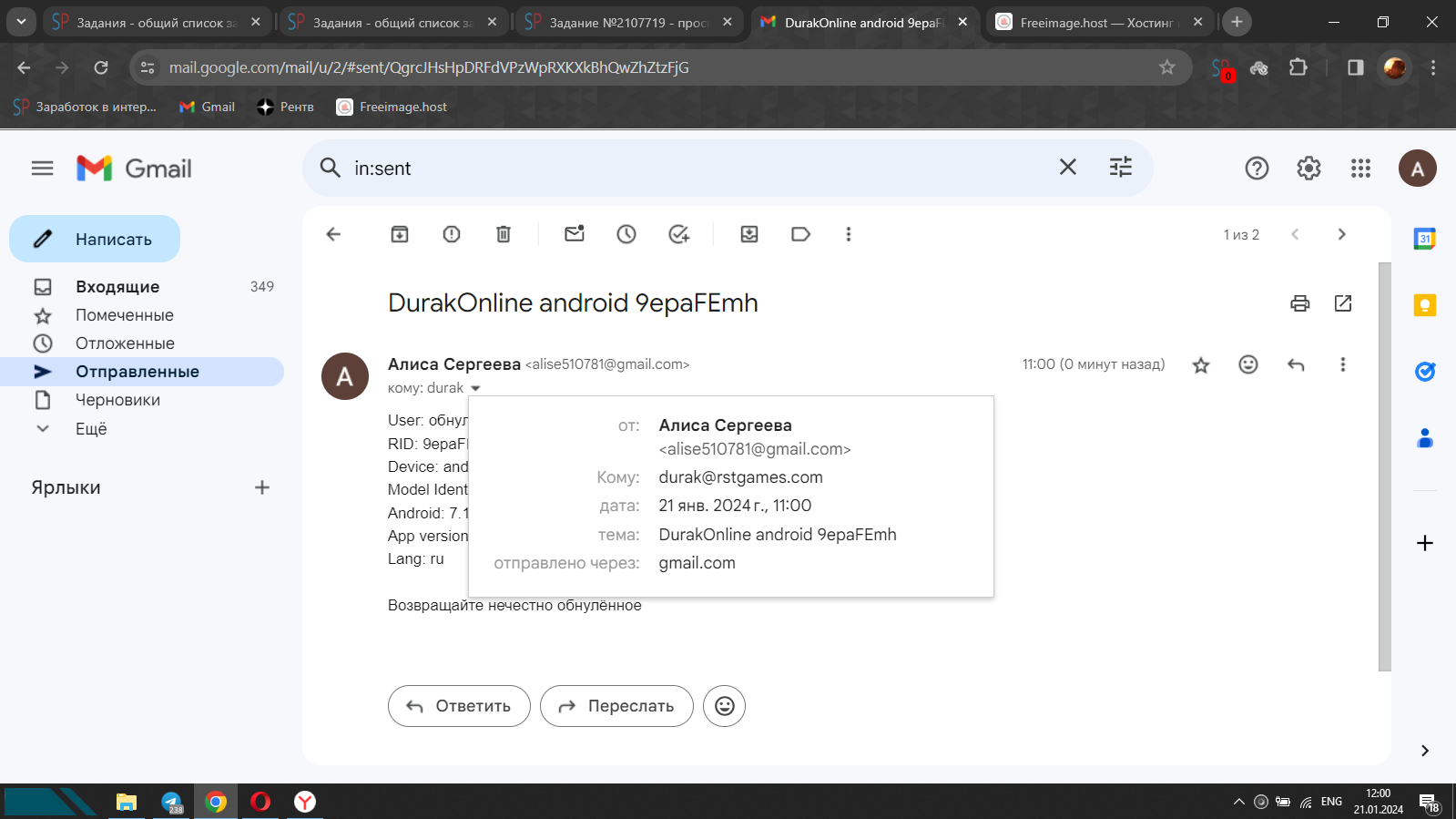Go back to the sent list arrow

click(333, 234)
